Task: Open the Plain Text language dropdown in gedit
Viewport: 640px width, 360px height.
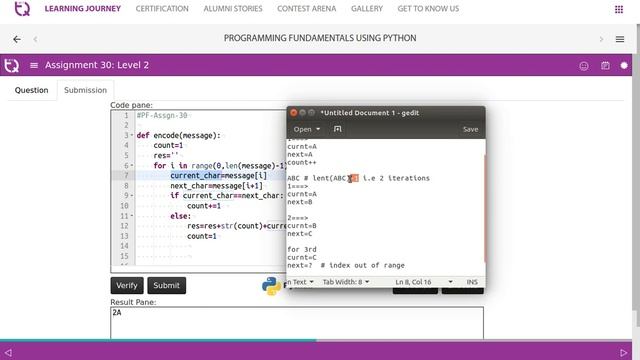Action: click(x=300, y=282)
